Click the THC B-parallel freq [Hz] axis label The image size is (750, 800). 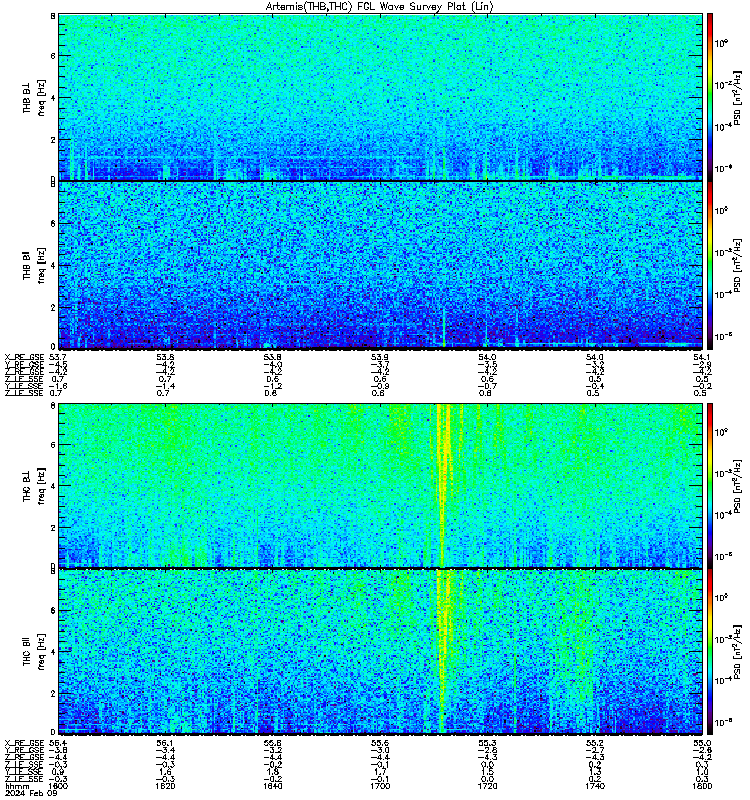33,652
